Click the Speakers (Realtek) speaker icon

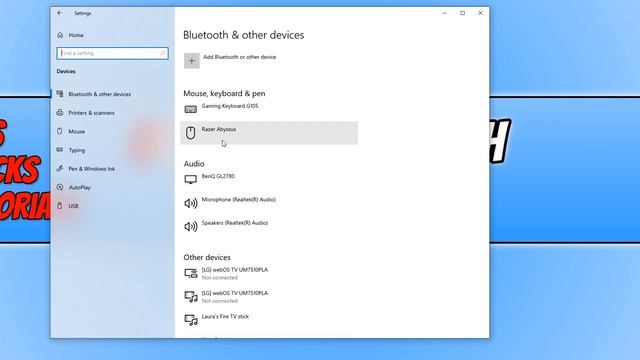pyautogui.click(x=191, y=226)
